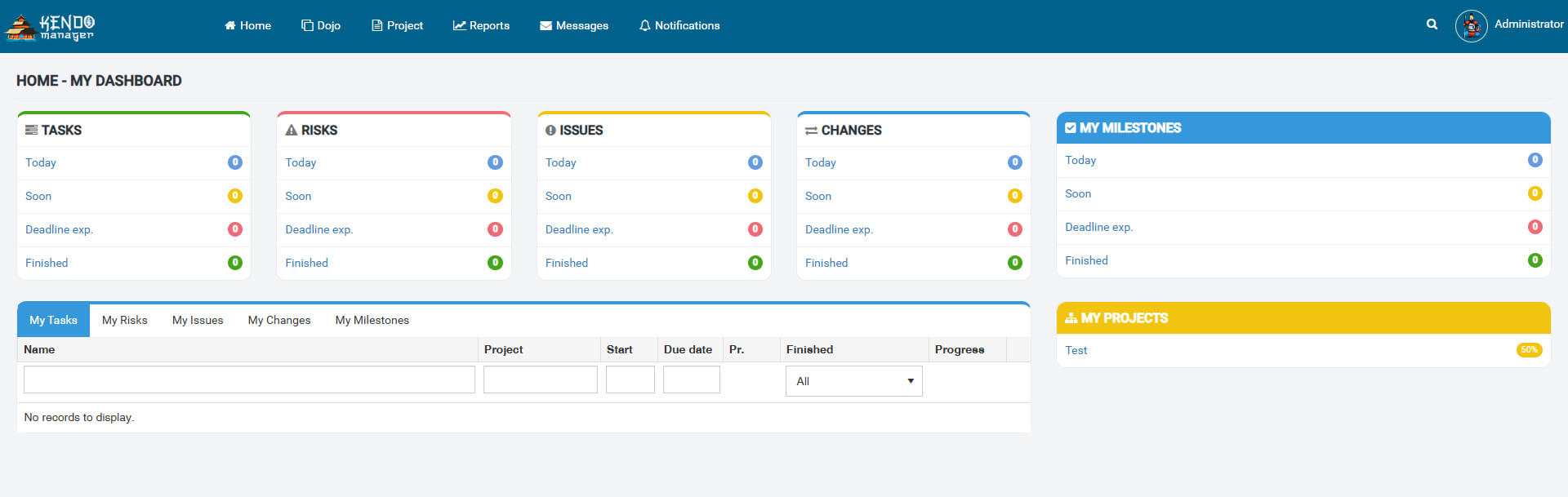Open the Reports menu item
The width and height of the screenshot is (1568, 497).
(x=481, y=25)
